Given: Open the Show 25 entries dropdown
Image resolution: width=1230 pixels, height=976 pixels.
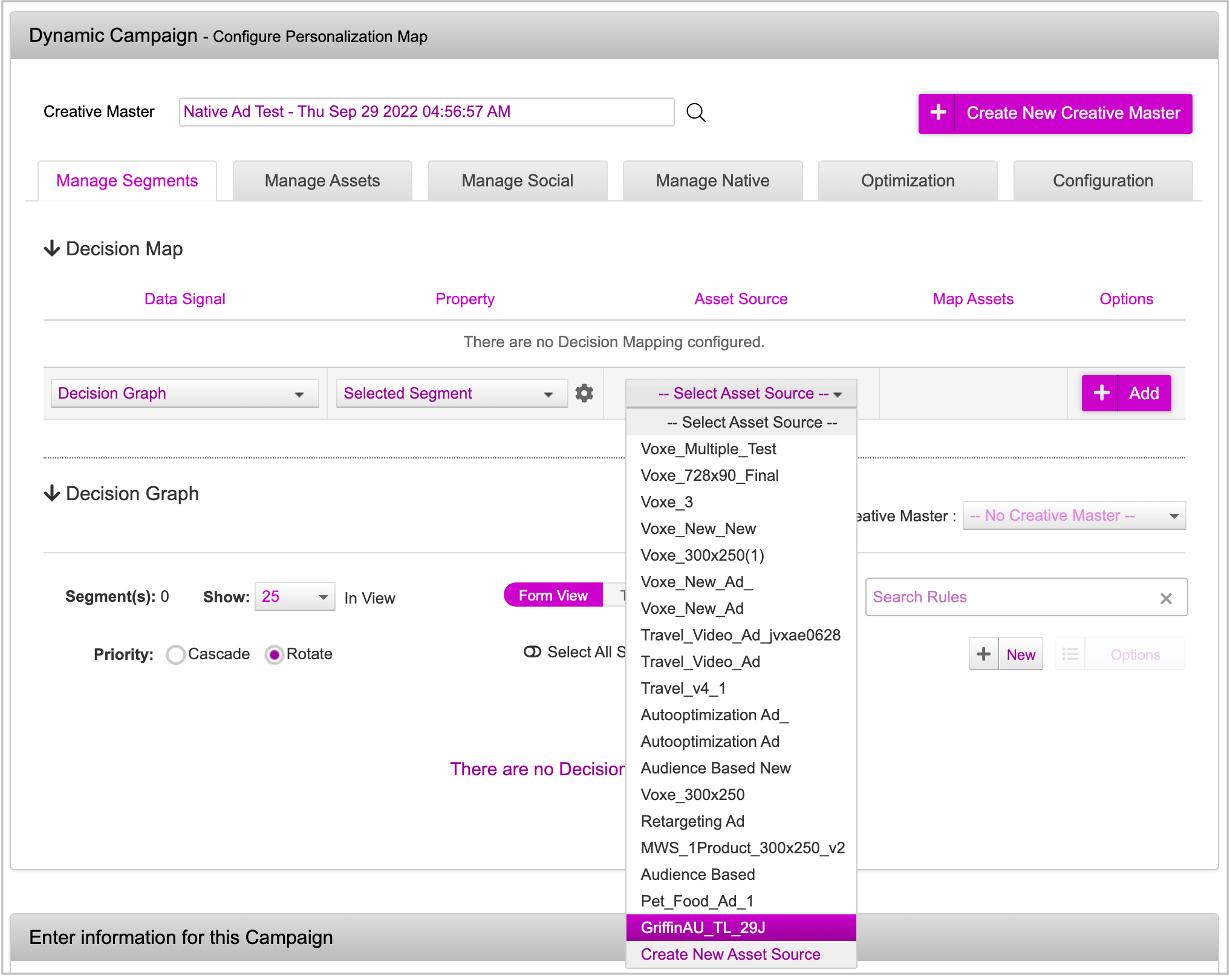Looking at the screenshot, I should click(x=295, y=597).
